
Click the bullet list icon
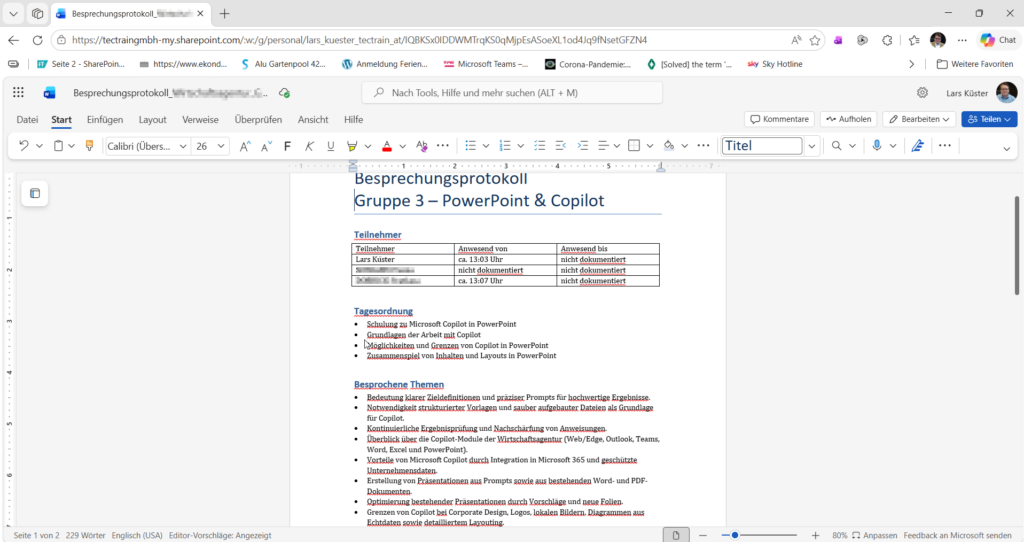coord(470,146)
